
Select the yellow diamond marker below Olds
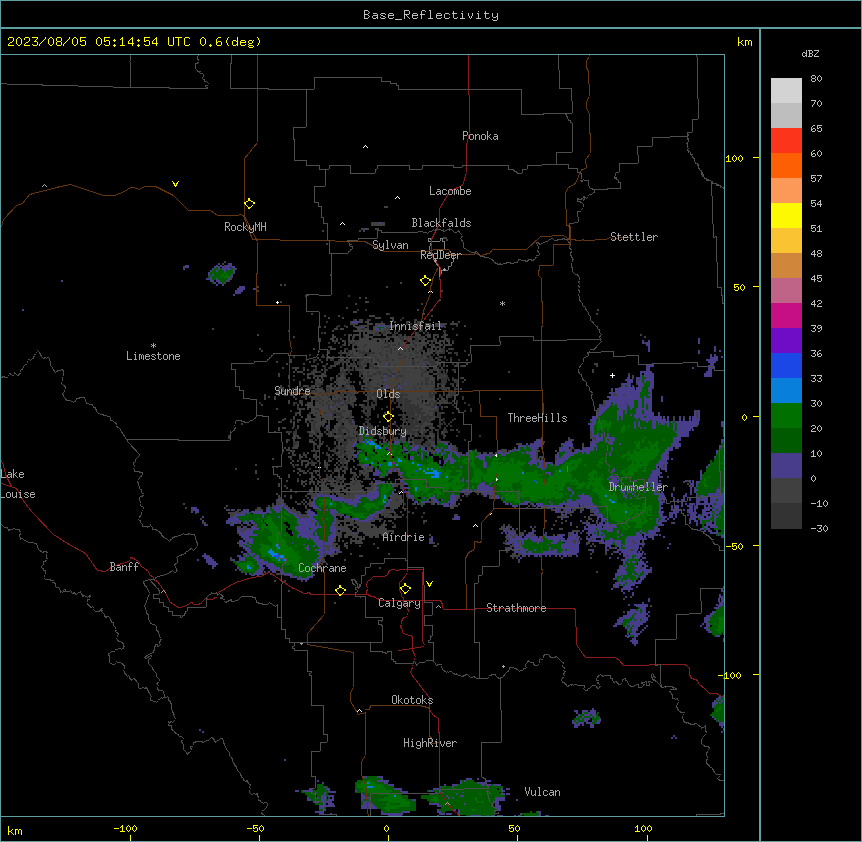click(x=389, y=417)
